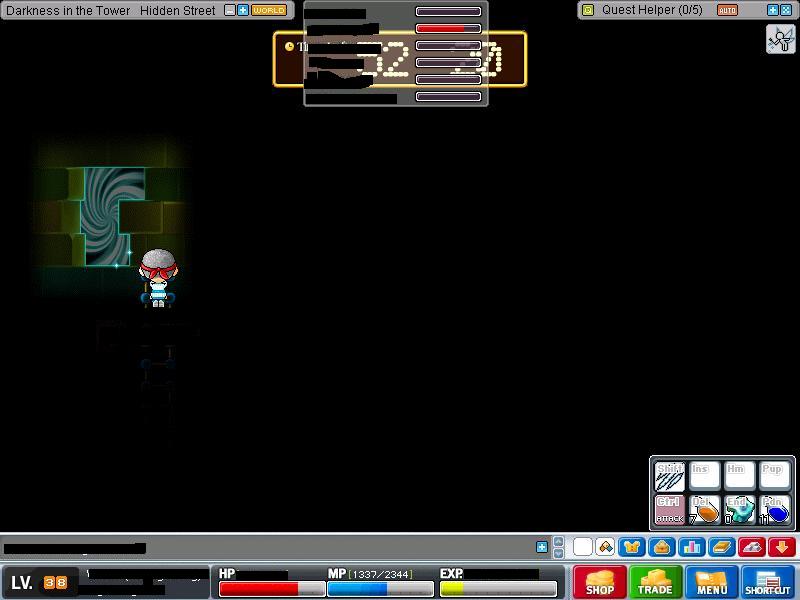Click the timer clock icon
Screen dimensions: 800x600
click(x=289, y=47)
